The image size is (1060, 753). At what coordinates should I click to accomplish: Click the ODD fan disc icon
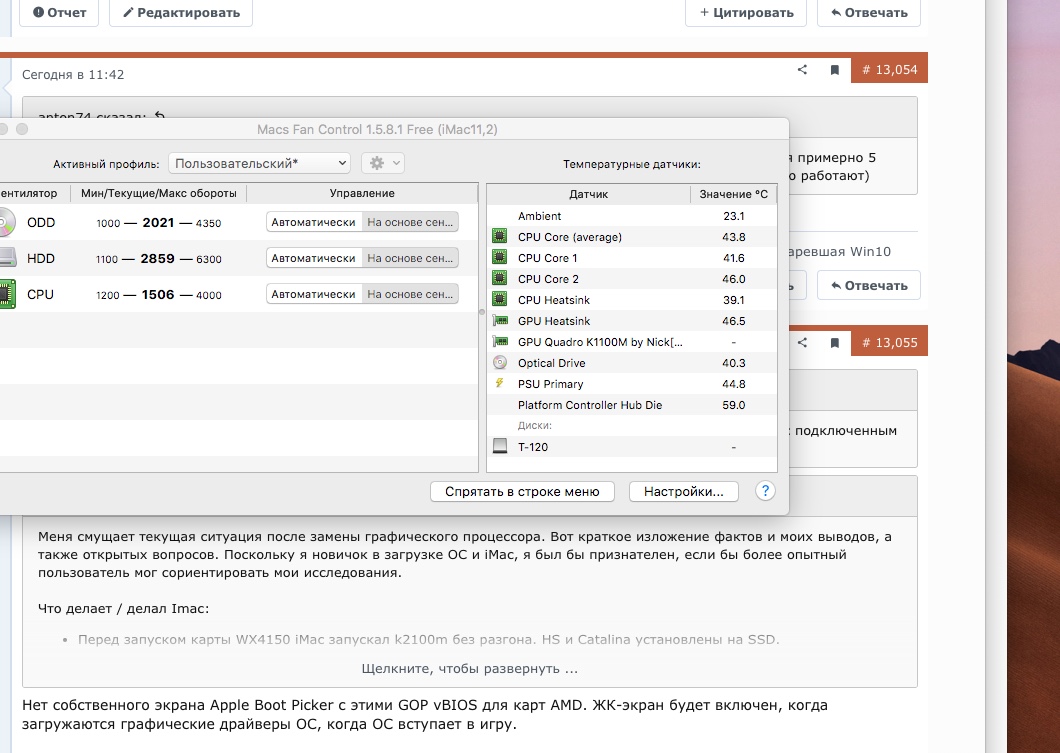tap(6, 222)
